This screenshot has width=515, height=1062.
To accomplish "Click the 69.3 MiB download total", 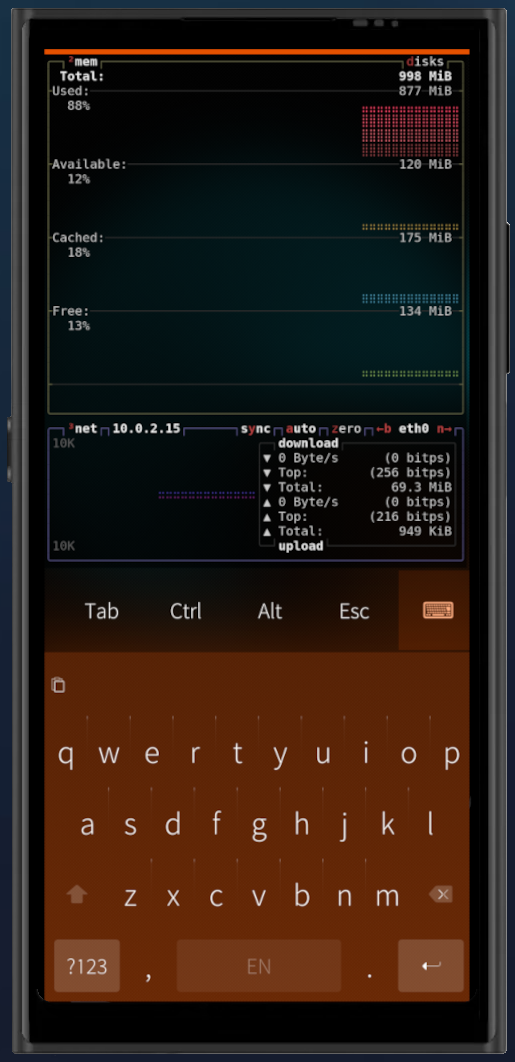I will pyautogui.click(x=421, y=488).
